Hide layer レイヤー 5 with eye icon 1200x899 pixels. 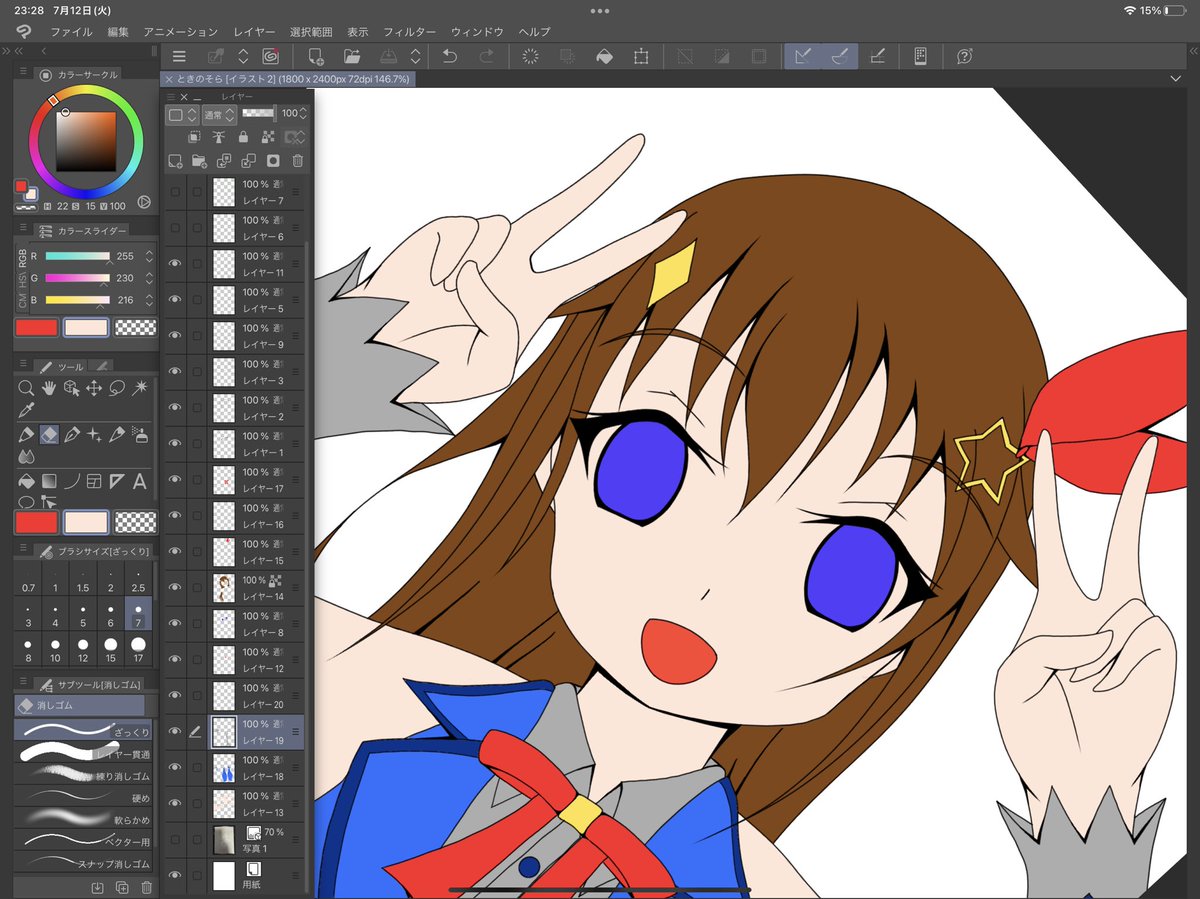coord(175,299)
